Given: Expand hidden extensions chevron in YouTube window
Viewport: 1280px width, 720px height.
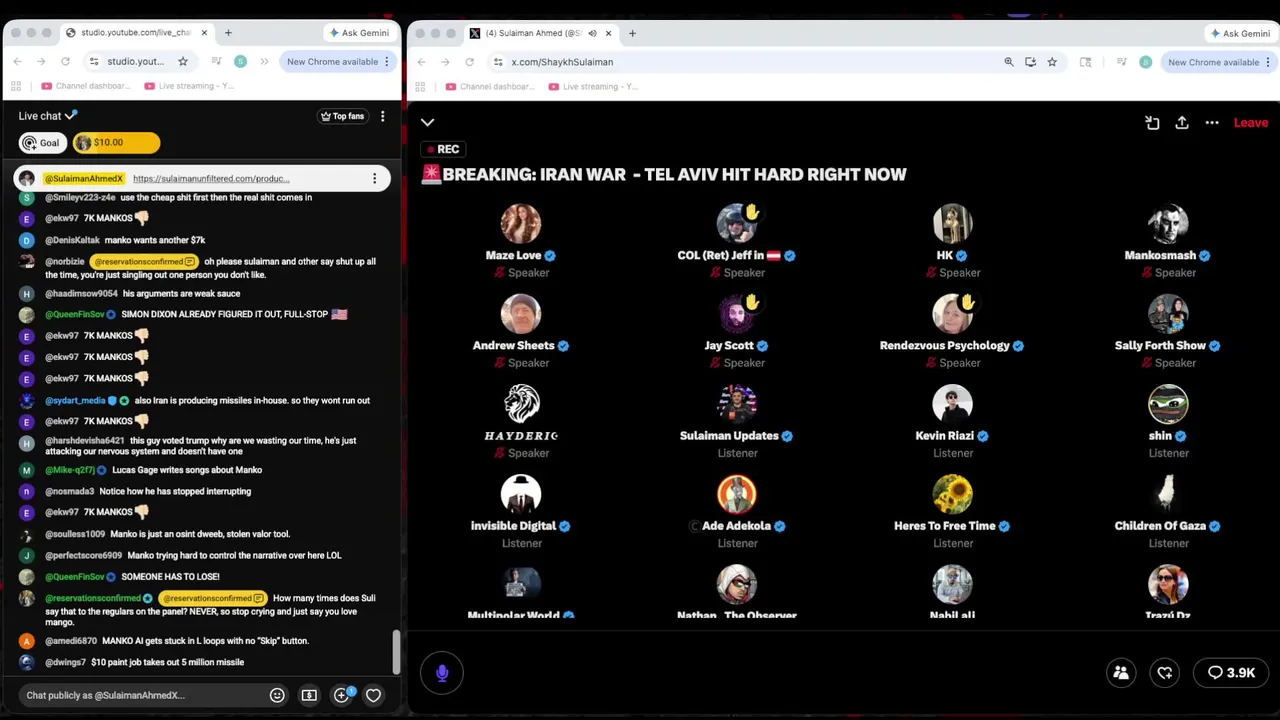Looking at the screenshot, I should click(264, 62).
